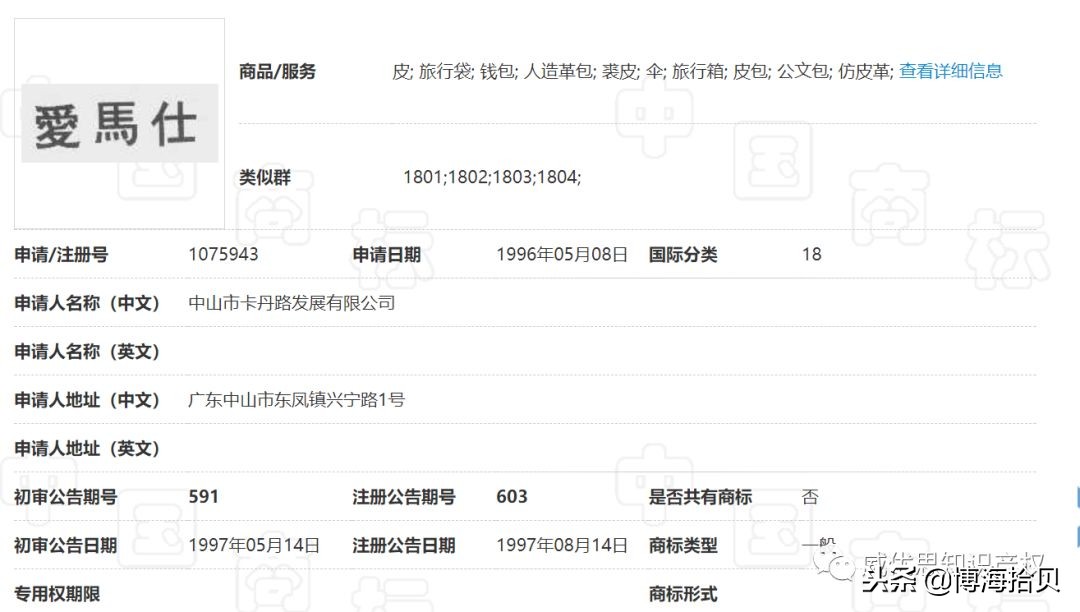Click the 初审公告期号 label
Screen dimensions: 1080x612
tap(65, 496)
